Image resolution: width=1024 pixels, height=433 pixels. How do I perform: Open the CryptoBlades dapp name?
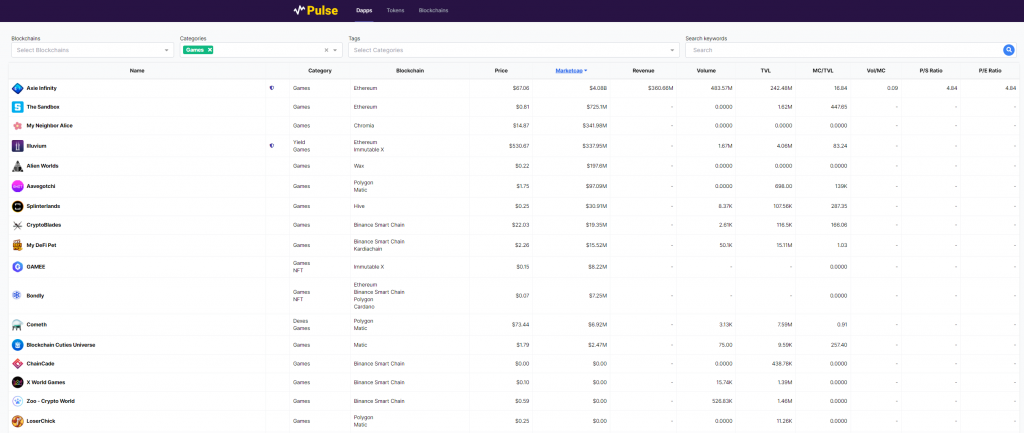(x=44, y=225)
